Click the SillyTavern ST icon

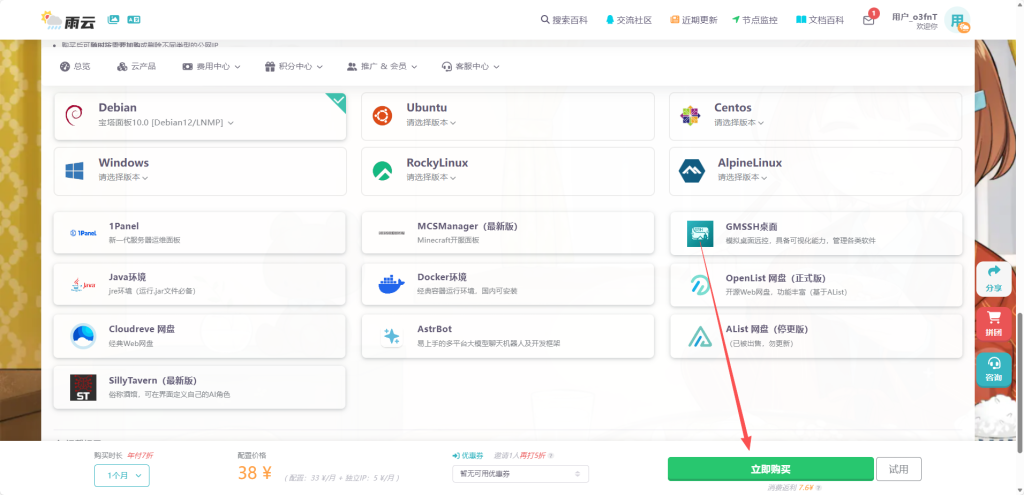pos(83,387)
